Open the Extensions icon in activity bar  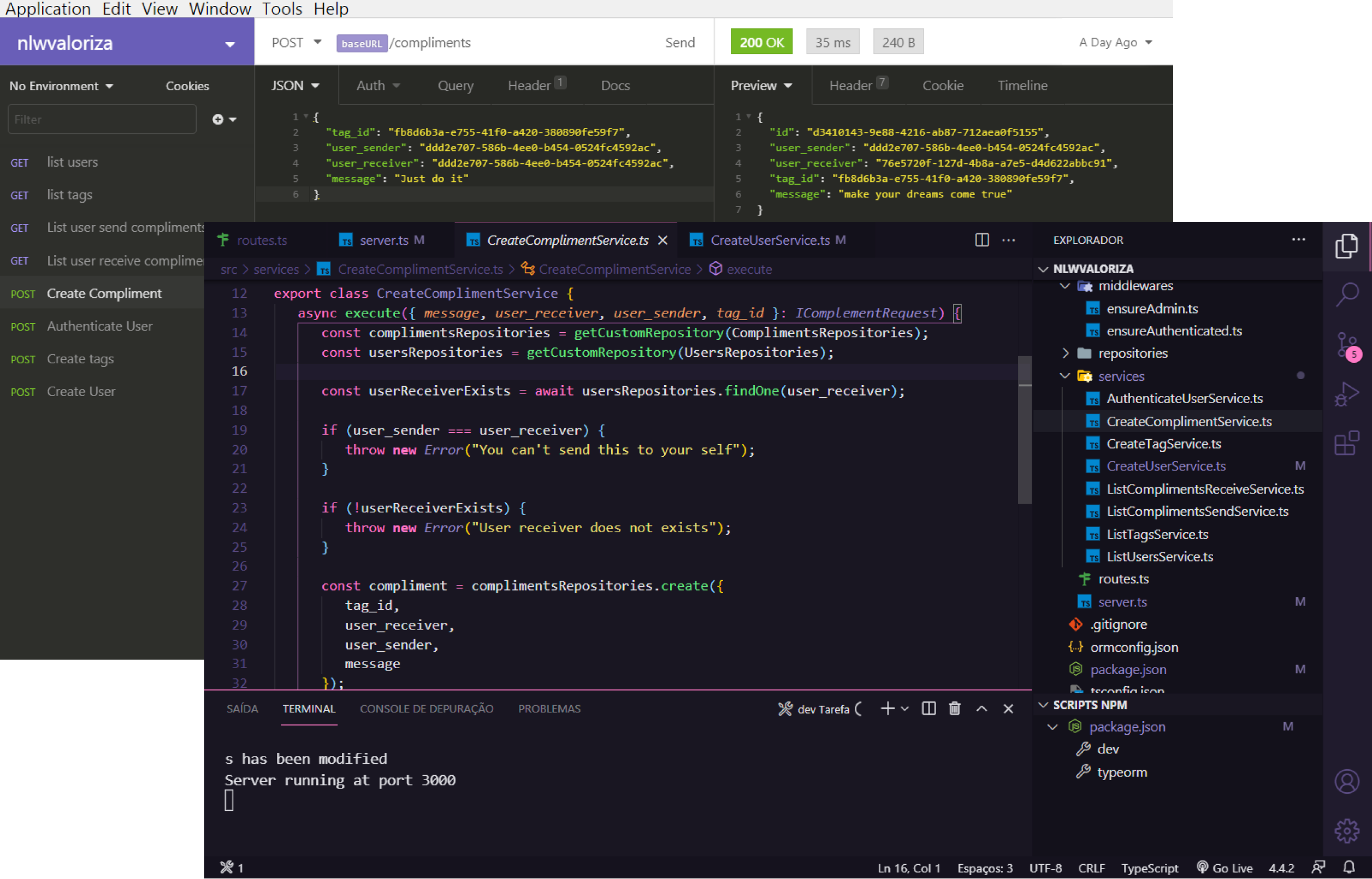click(1347, 443)
